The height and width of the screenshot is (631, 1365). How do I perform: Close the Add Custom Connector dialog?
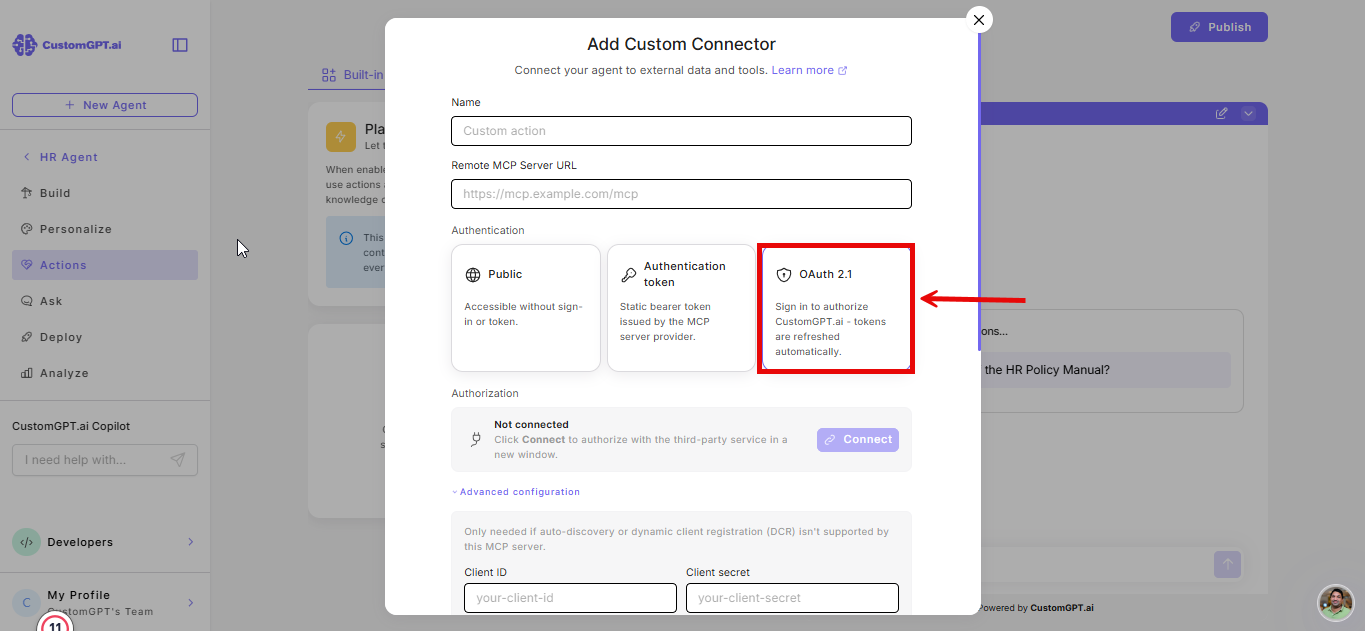(x=979, y=19)
